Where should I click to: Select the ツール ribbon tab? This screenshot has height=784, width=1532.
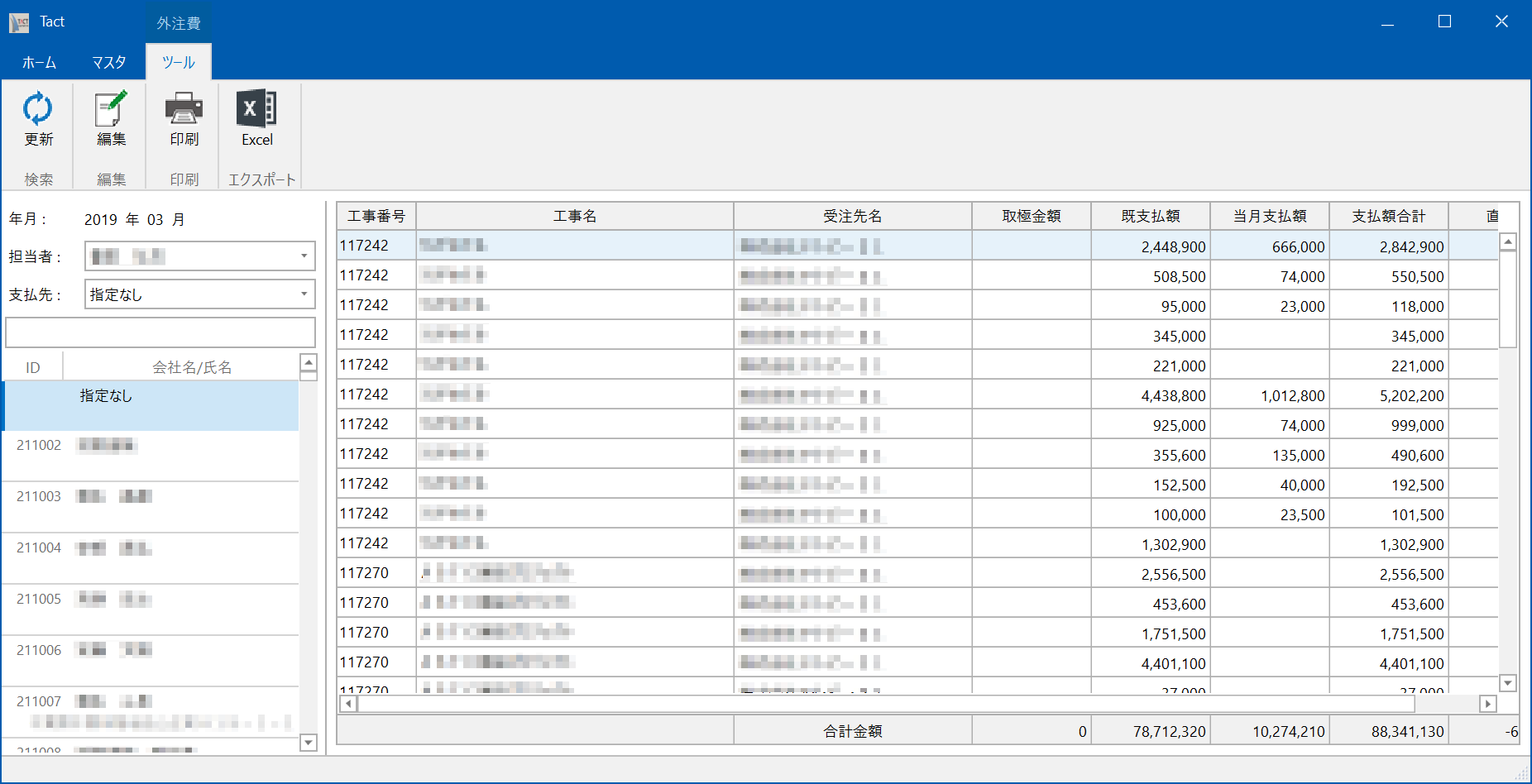[178, 63]
